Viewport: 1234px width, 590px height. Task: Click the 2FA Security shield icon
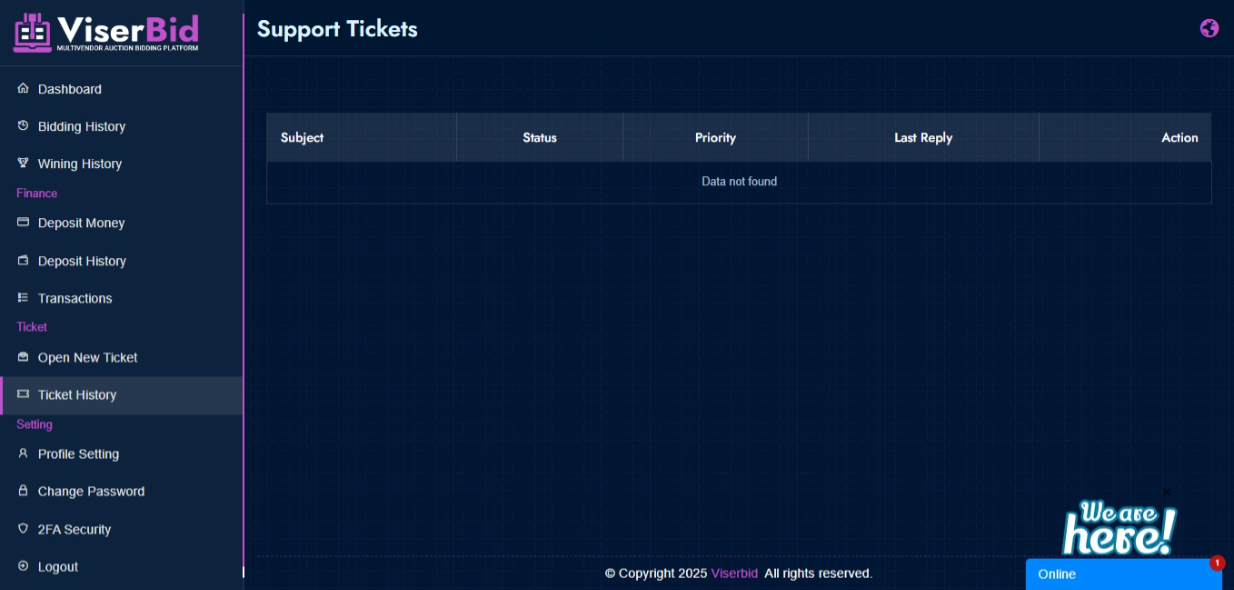coord(23,529)
